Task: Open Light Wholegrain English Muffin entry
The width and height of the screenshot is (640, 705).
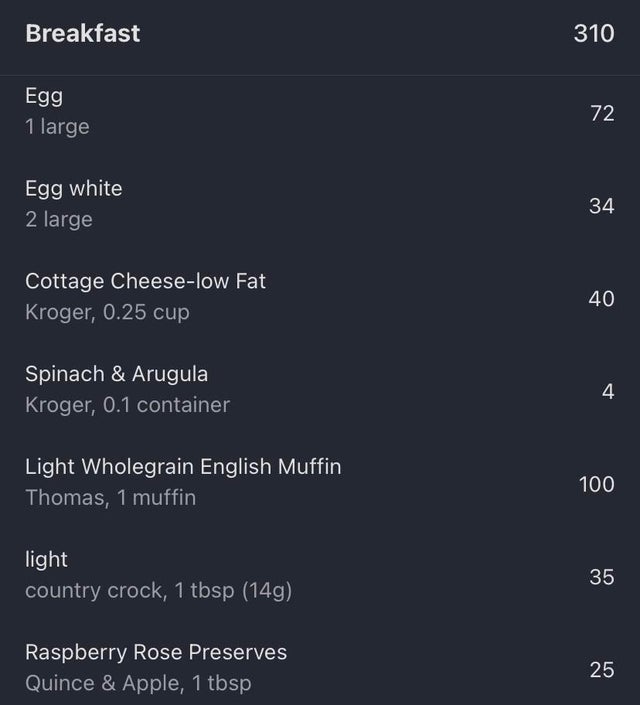Action: point(320,482)
